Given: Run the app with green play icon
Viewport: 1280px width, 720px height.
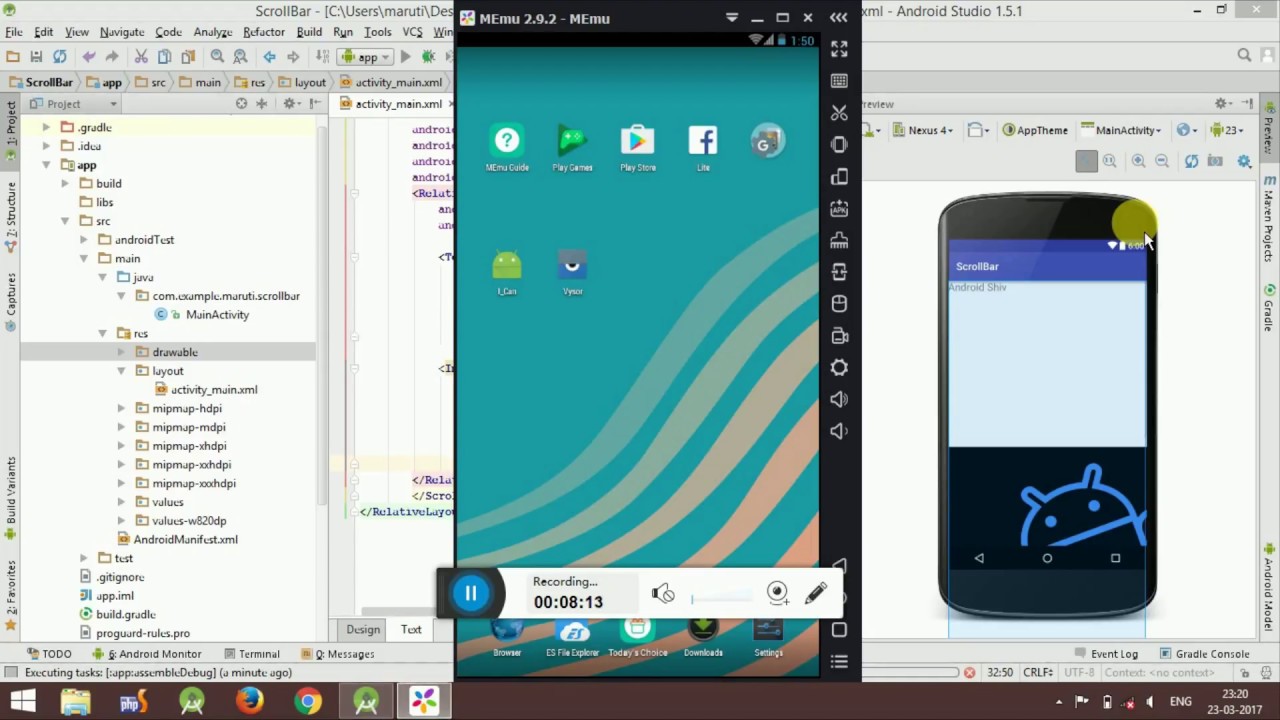Looking at the screenshot, I should (x=405, y=57).
